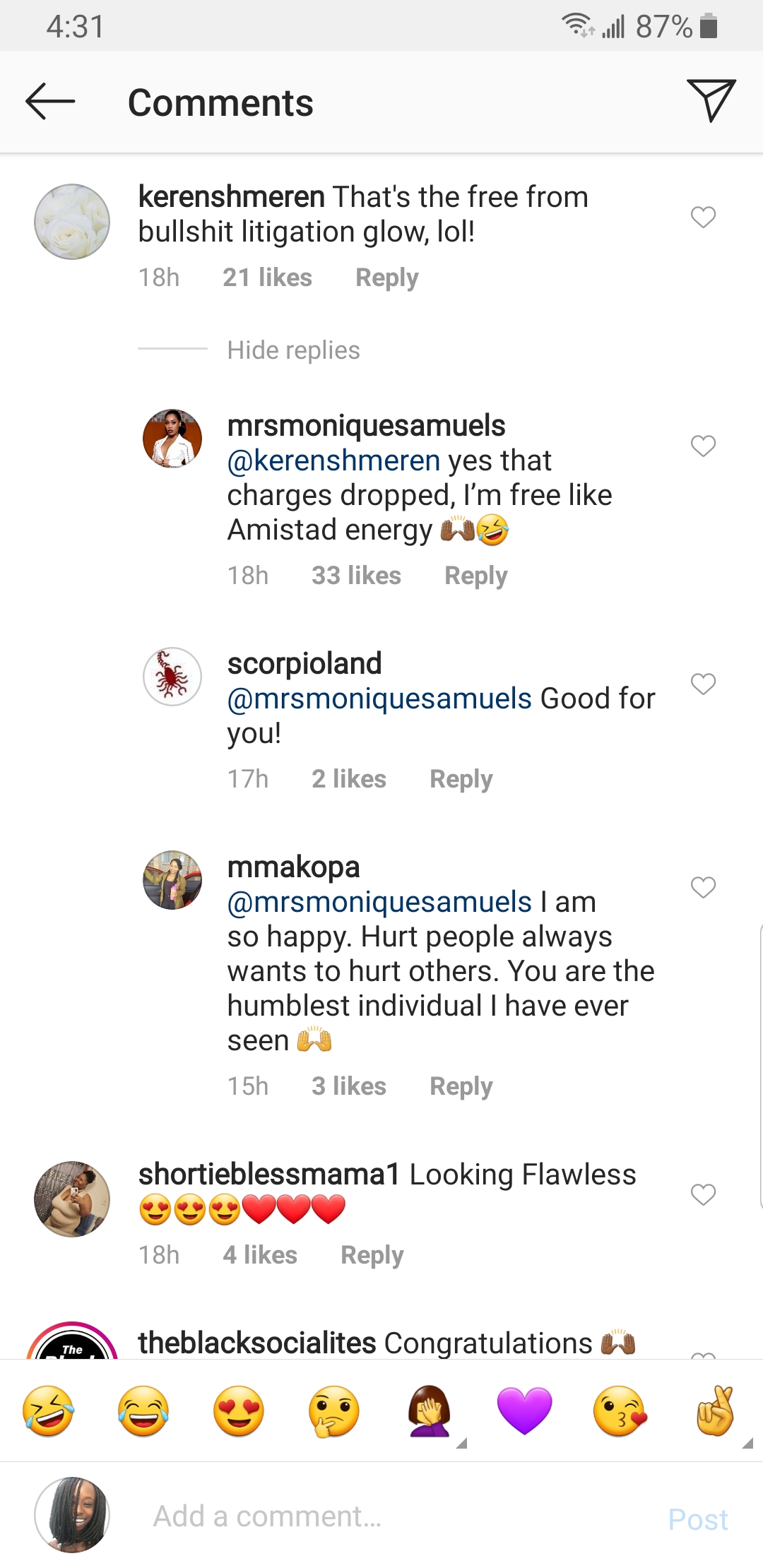
Task: Reply to mmakopa's comment
Action: point(461,1086)
